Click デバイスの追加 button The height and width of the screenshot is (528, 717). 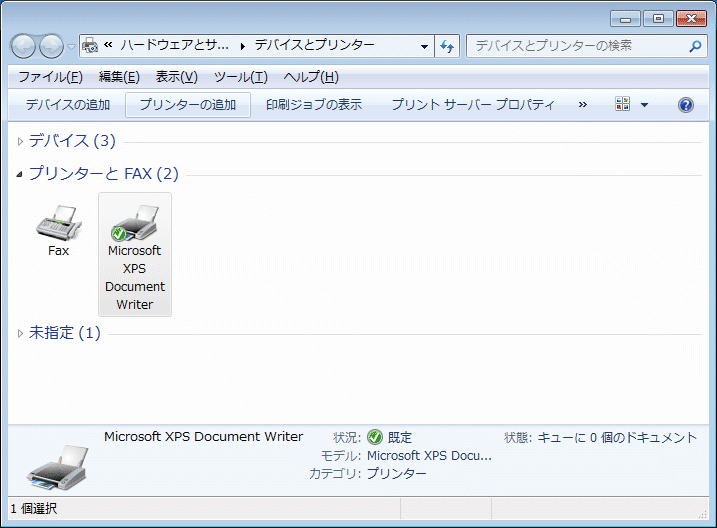coord(68,105)
